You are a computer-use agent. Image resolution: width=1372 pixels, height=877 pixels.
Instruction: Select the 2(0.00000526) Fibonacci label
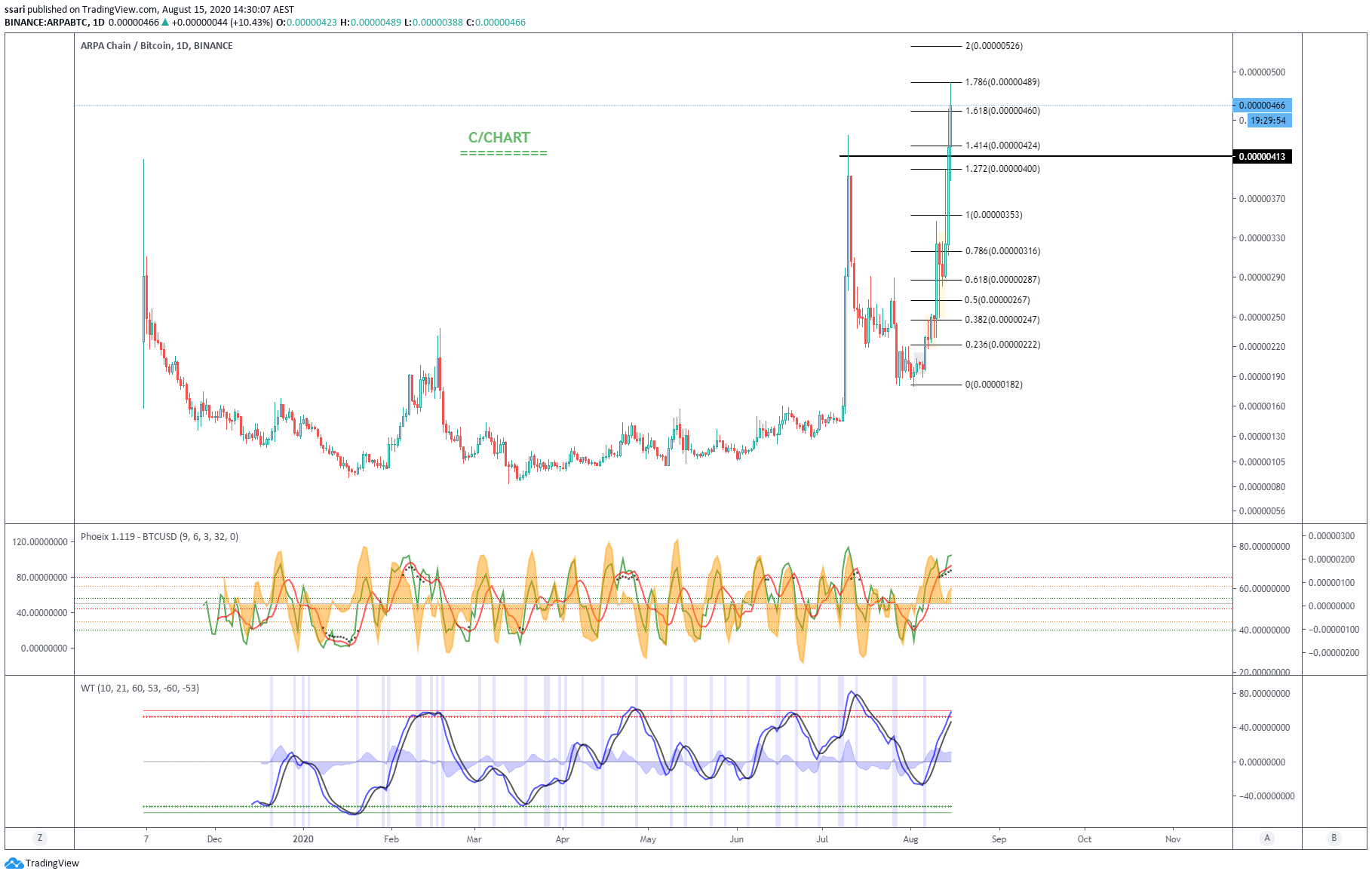(x=994, y=46)
